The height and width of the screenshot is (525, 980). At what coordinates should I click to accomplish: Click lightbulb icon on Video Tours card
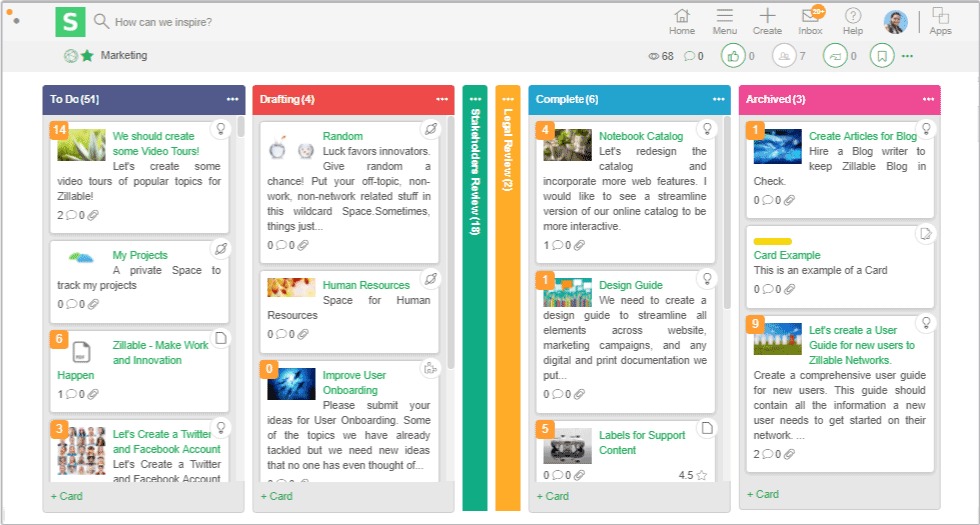221,129
